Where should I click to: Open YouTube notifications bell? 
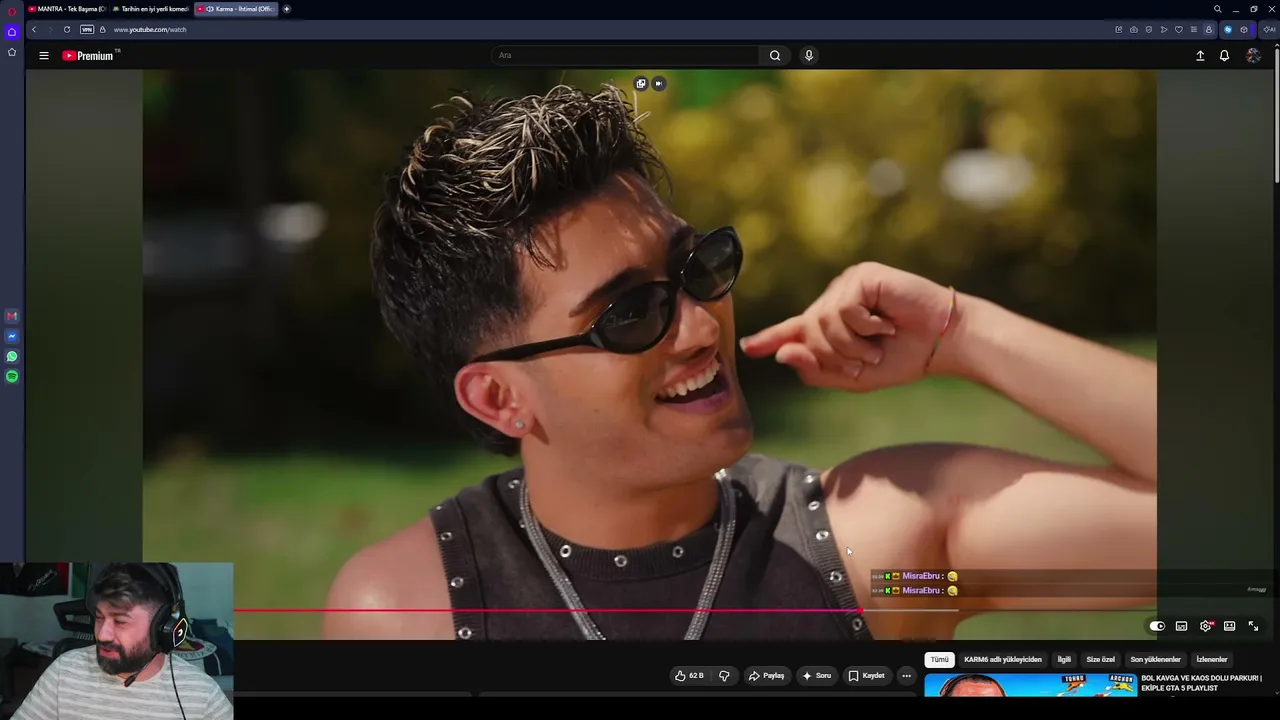pos(1224,56)
